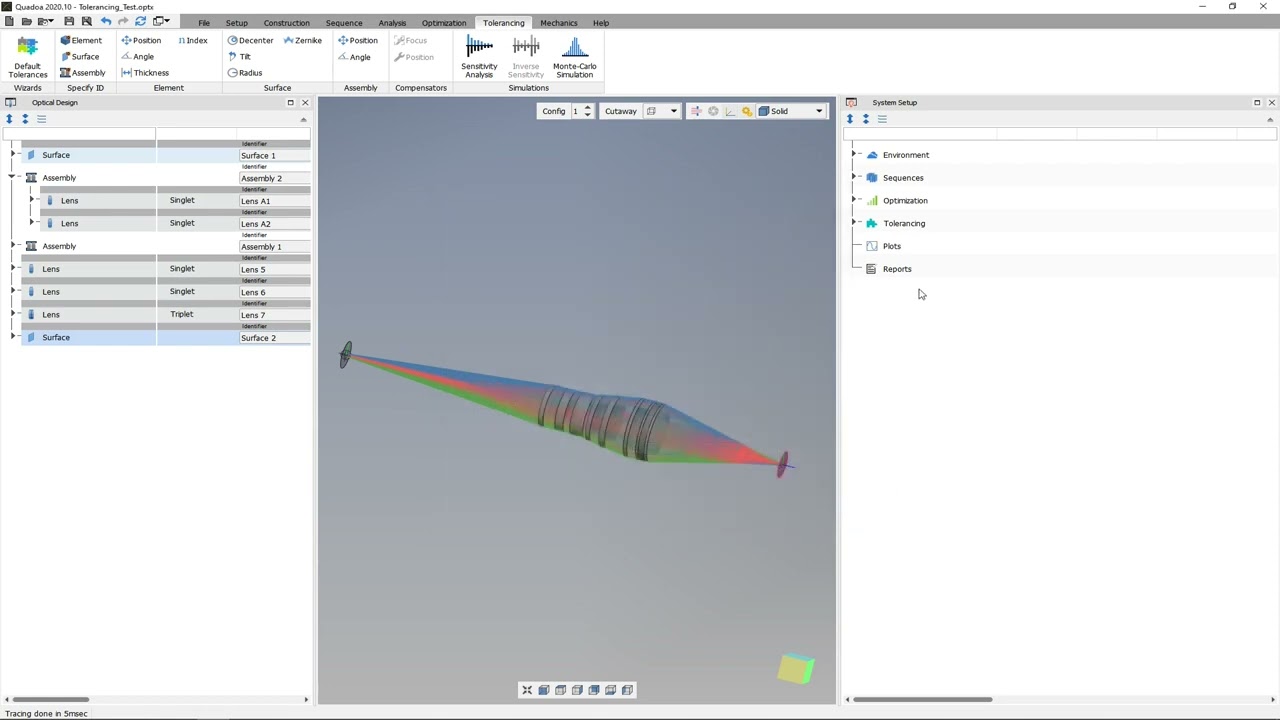The image size is (1280, 720).
Task: Fit view icon in bottom view toolbar
Action: [527, 690]
